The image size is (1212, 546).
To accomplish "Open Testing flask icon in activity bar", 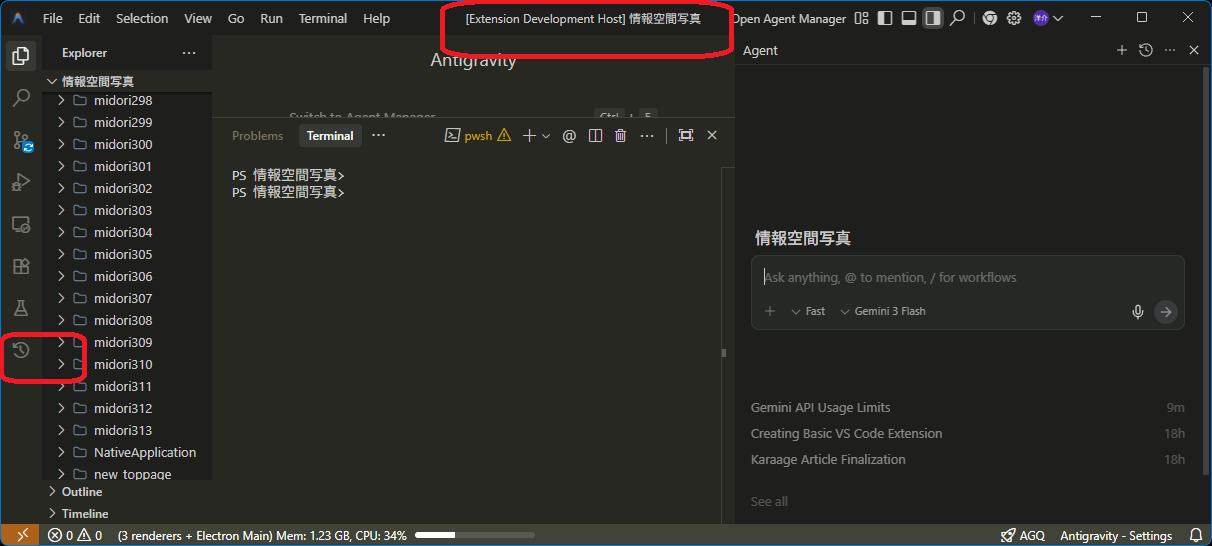I will pyautogui.click(x=20, y=308).
